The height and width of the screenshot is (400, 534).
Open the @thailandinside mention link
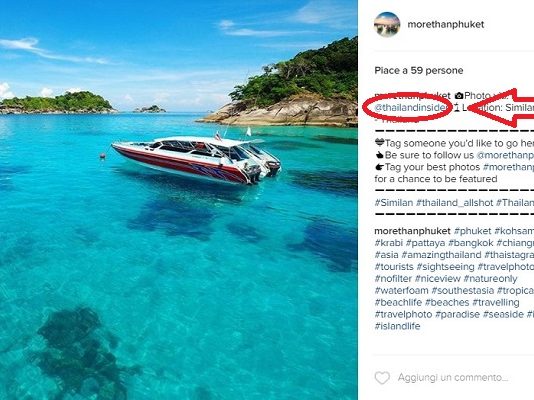pos(411,108)
